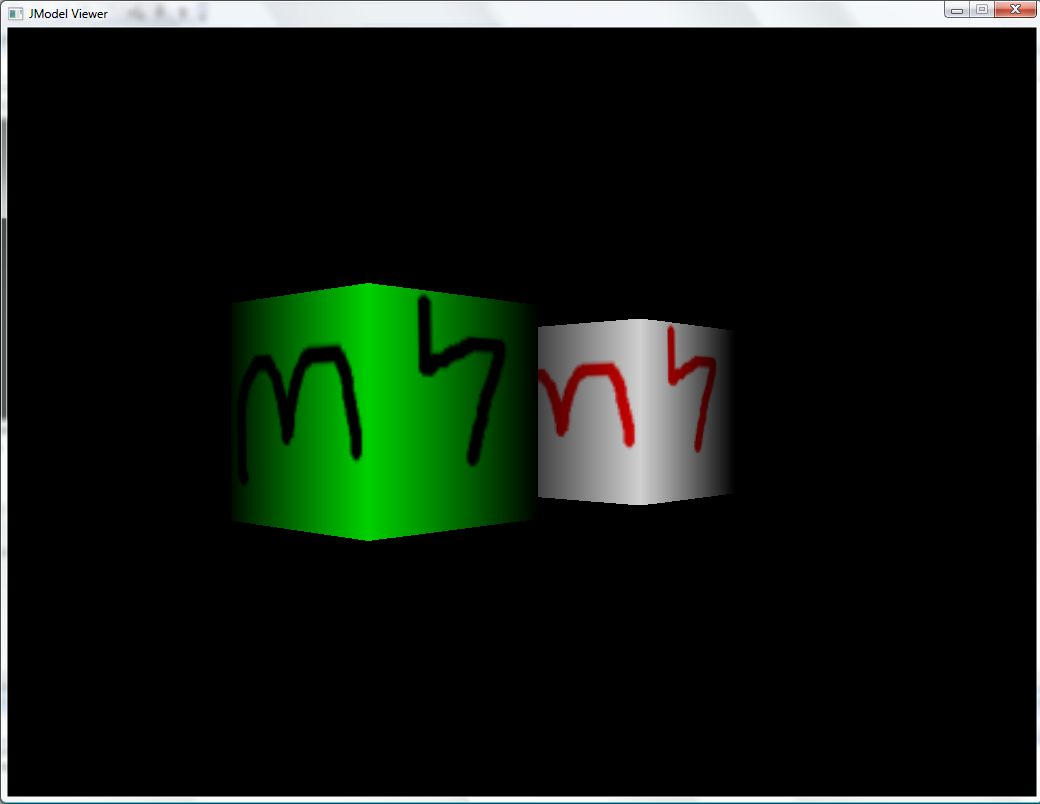Image resolution: width=1040 pixels, height=804 pixels.
Task: Select the white cube's shaded right face
Action: [690, 470]
